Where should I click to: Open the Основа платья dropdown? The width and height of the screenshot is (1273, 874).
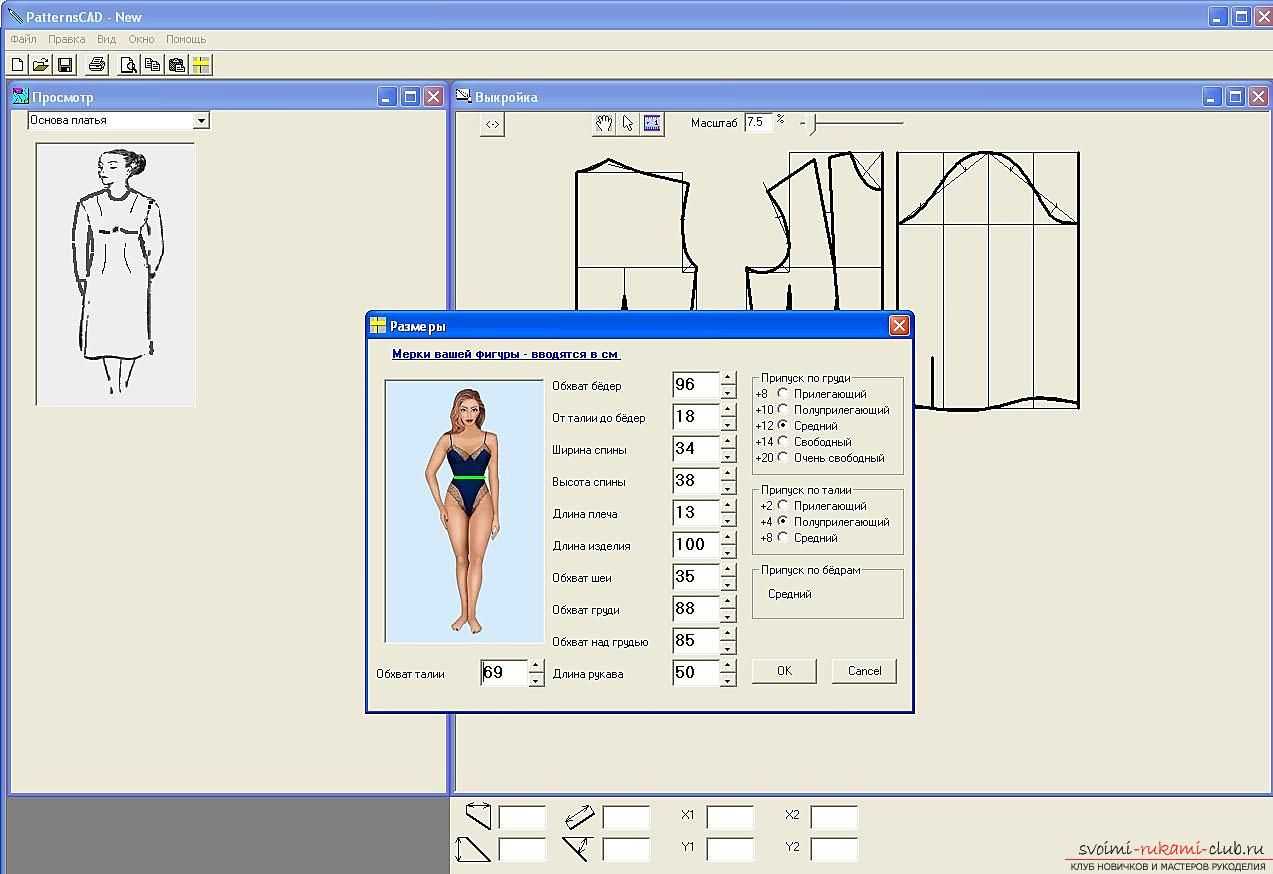click(201, 121)
